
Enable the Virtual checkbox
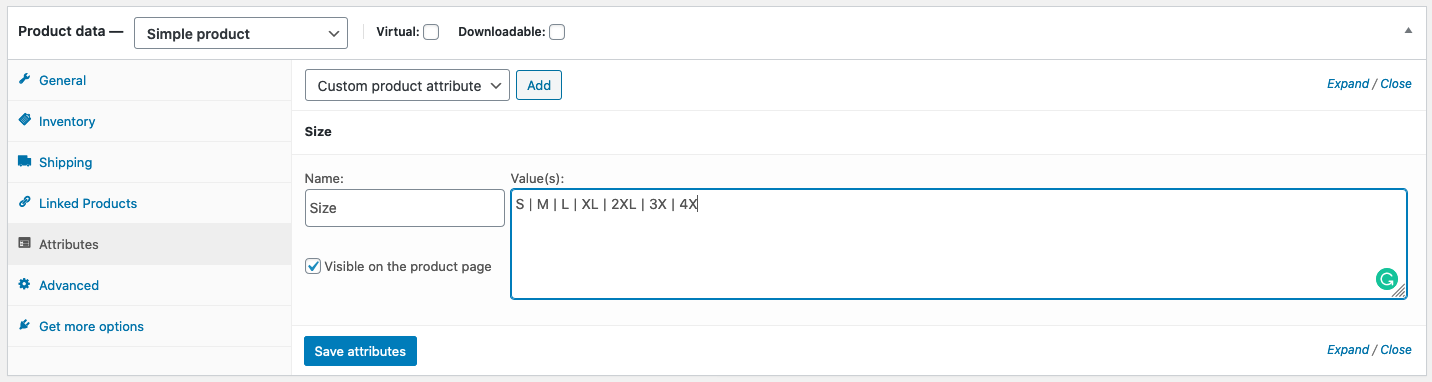pyautogui.click(x=431, y=32)
